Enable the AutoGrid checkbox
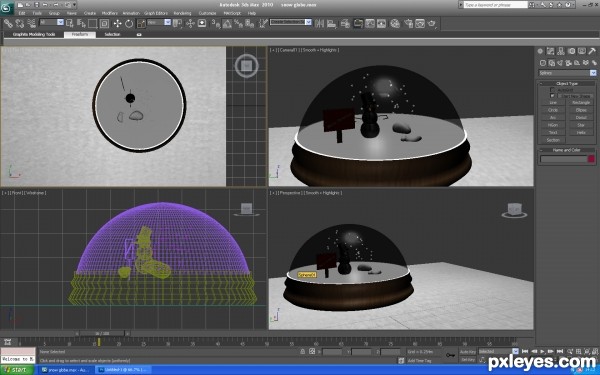The height and width of the screenshot is (375, 600). (x=552, y=90)
